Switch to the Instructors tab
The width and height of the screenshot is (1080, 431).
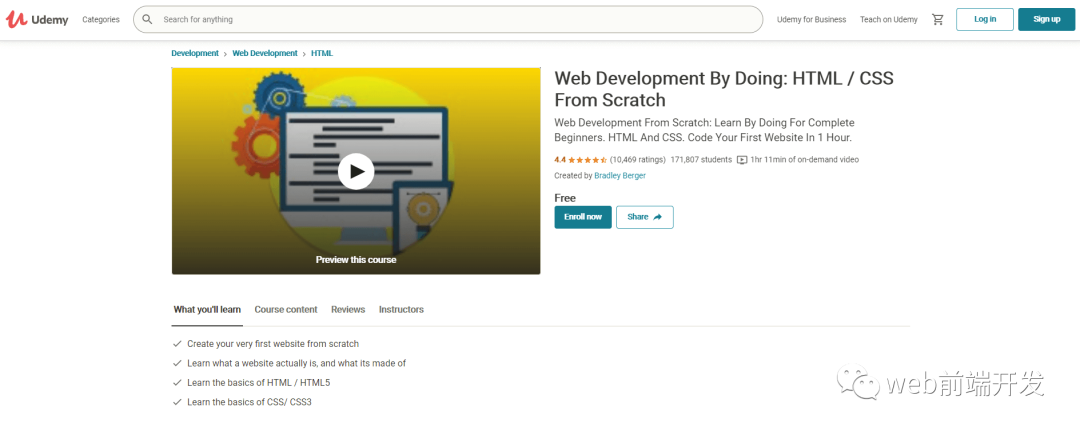(x=401, y=310)
